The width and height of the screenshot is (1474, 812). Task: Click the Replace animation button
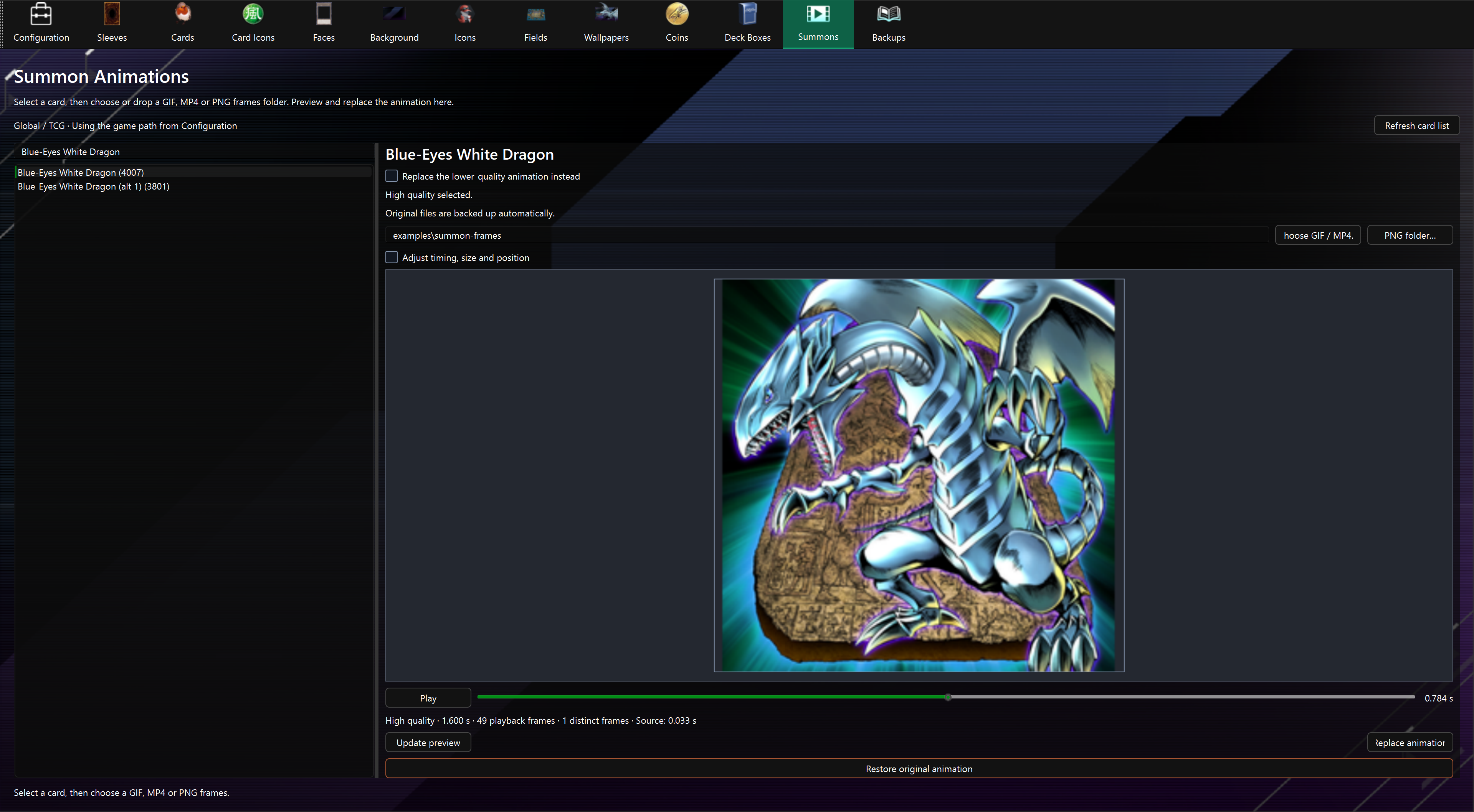point(1410,742)
